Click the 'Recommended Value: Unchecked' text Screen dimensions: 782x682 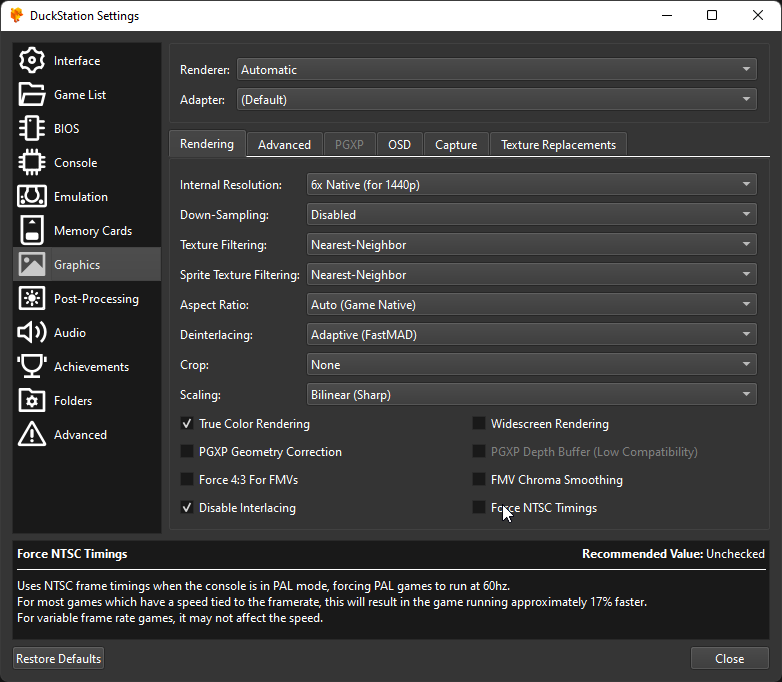click(673, 554)
